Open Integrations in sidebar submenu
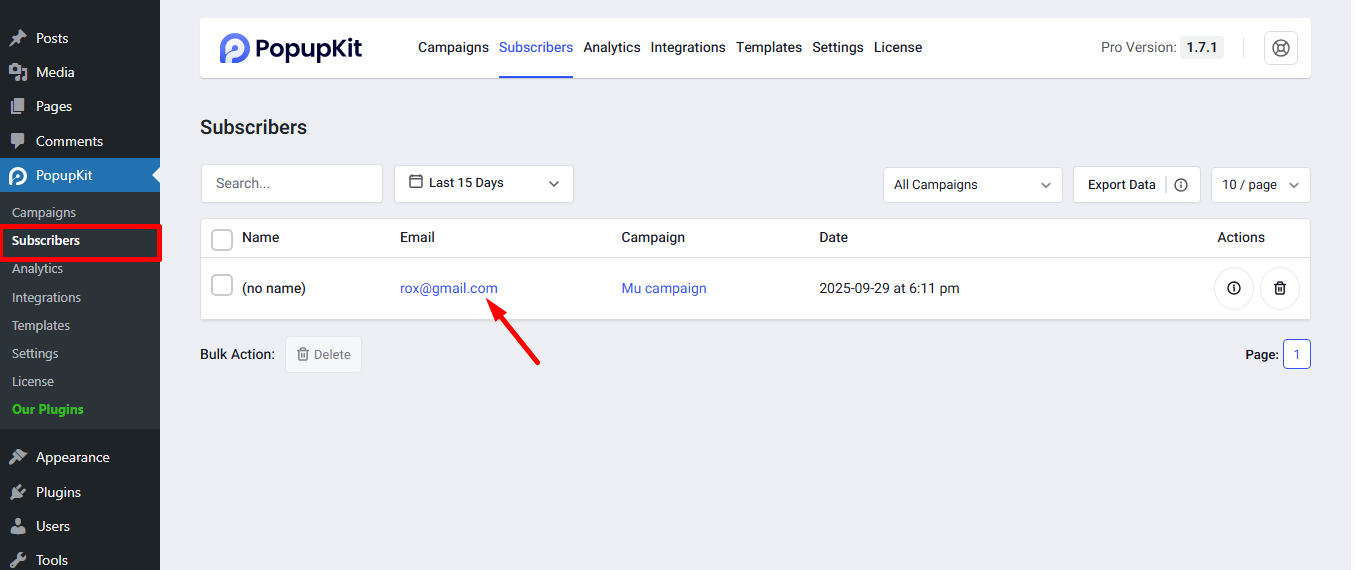This screenshot has width=1354, height=570. [x=46, y=297]
